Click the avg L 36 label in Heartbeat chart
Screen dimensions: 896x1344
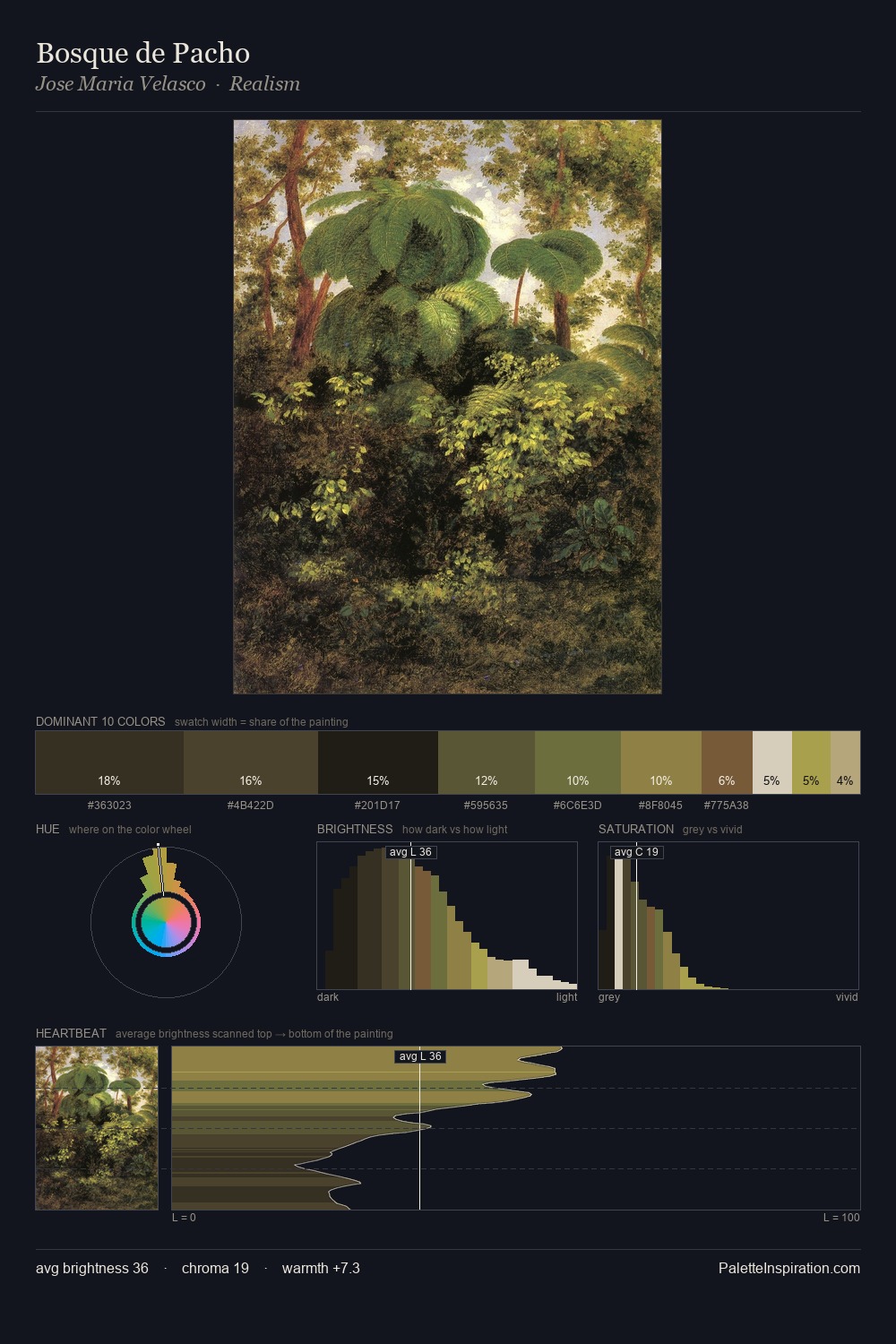(420, 1056)
